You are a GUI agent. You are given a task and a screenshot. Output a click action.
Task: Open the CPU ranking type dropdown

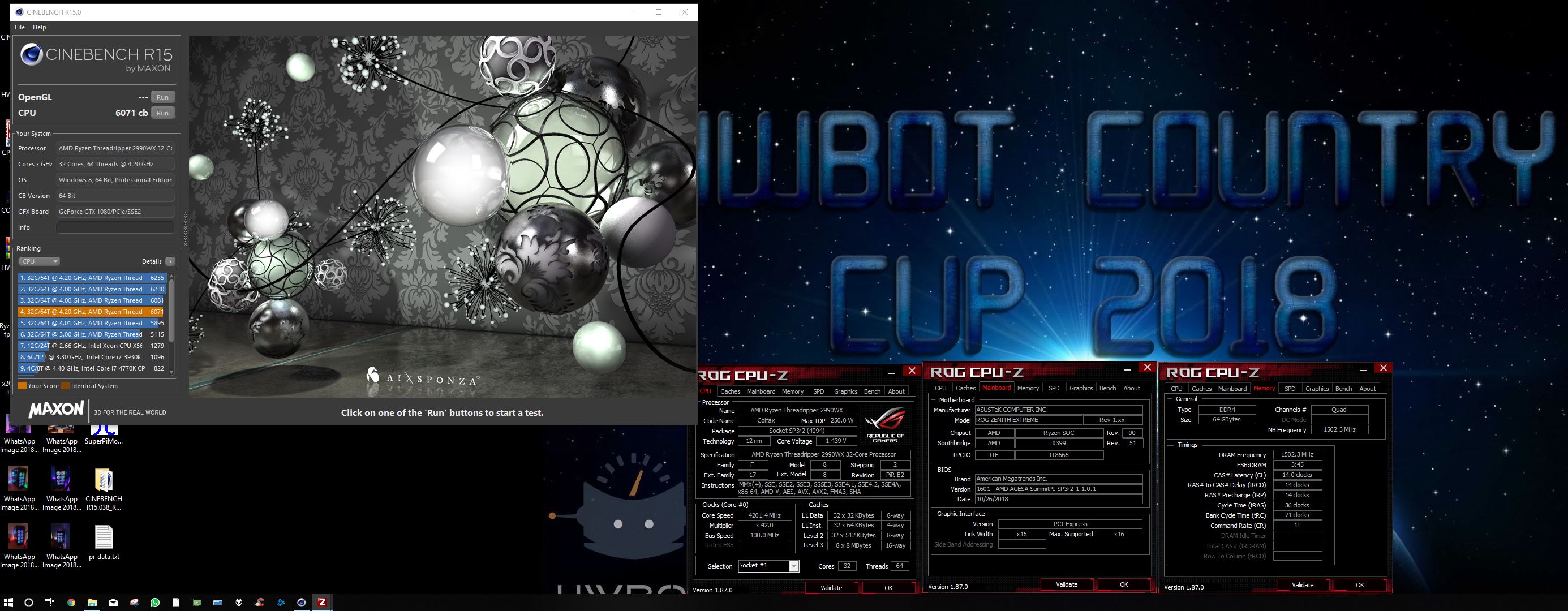(40, 262)
